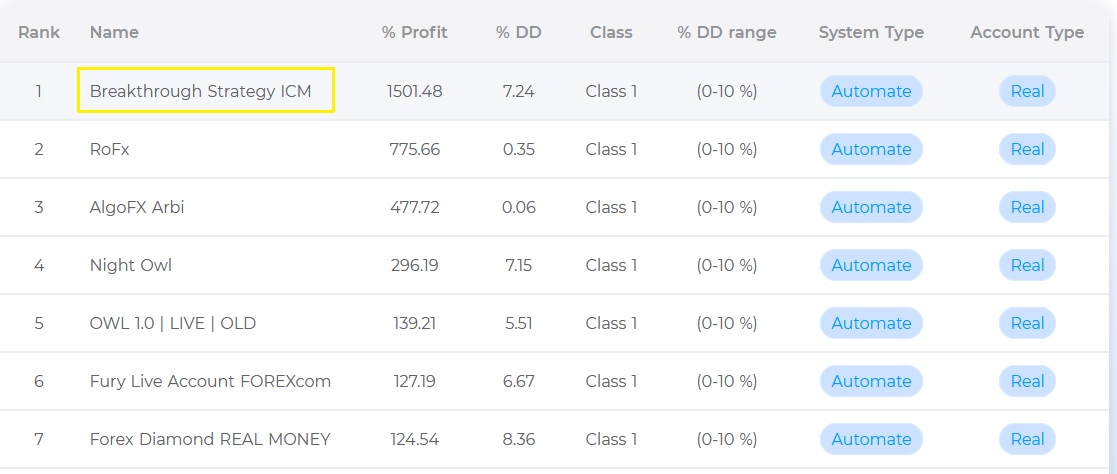The width and height of the screenshot is (1117, 474).
Task: Select AlgoFX Arbi in the table
Action: [x=137, y=207]
